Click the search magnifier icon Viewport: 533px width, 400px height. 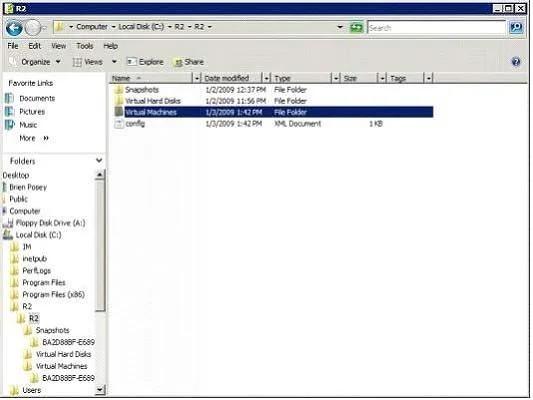[516, 27]
